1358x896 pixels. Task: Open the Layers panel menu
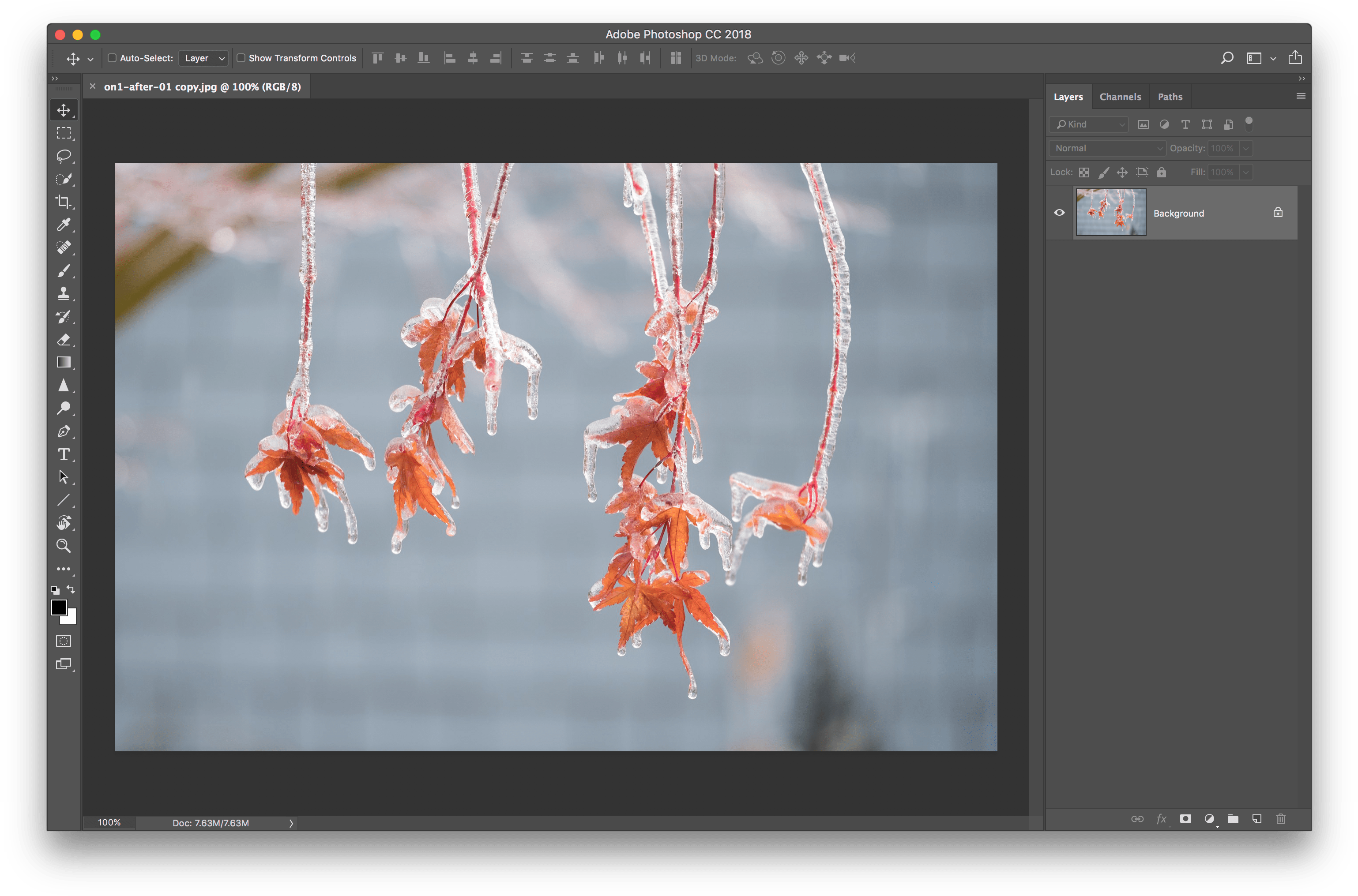tap(1300, 97)
